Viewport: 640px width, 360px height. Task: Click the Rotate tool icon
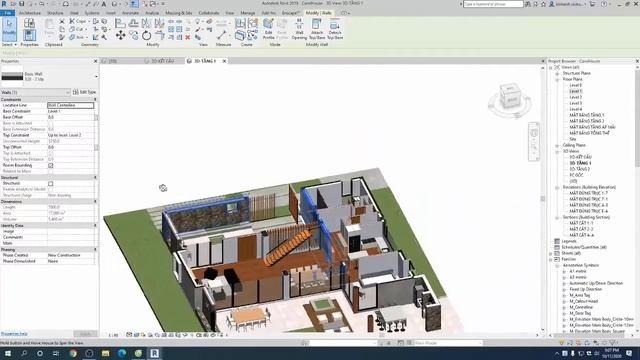(x=146, y=36)
